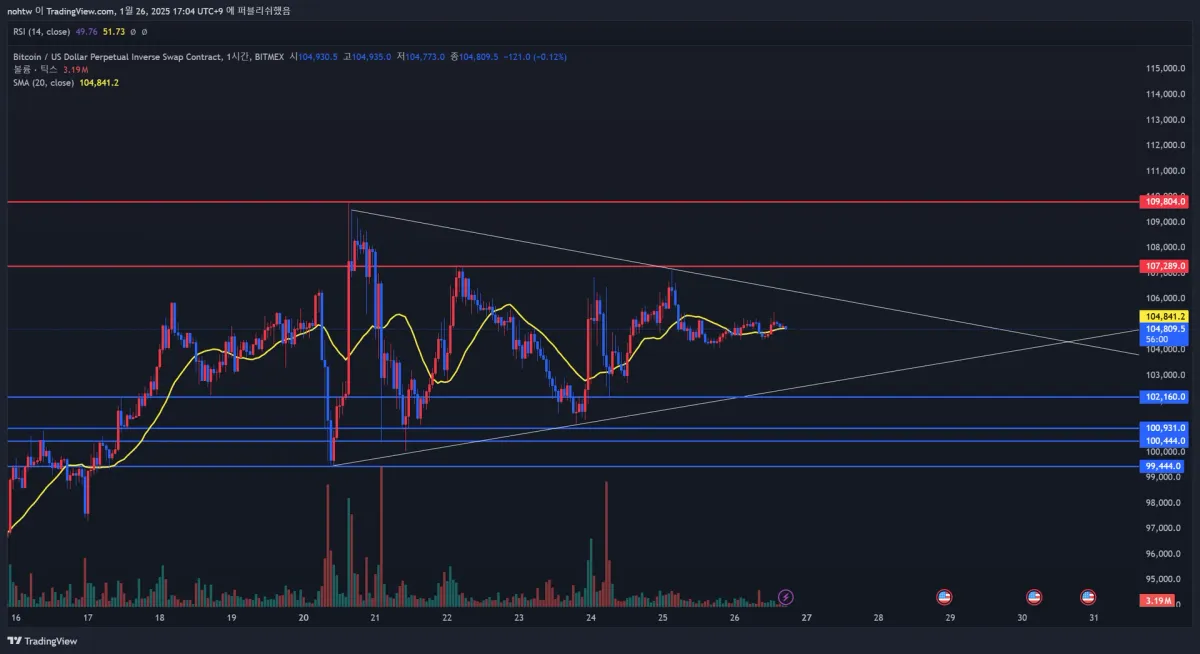Click date 21 on the time axis

pos(375,618)
